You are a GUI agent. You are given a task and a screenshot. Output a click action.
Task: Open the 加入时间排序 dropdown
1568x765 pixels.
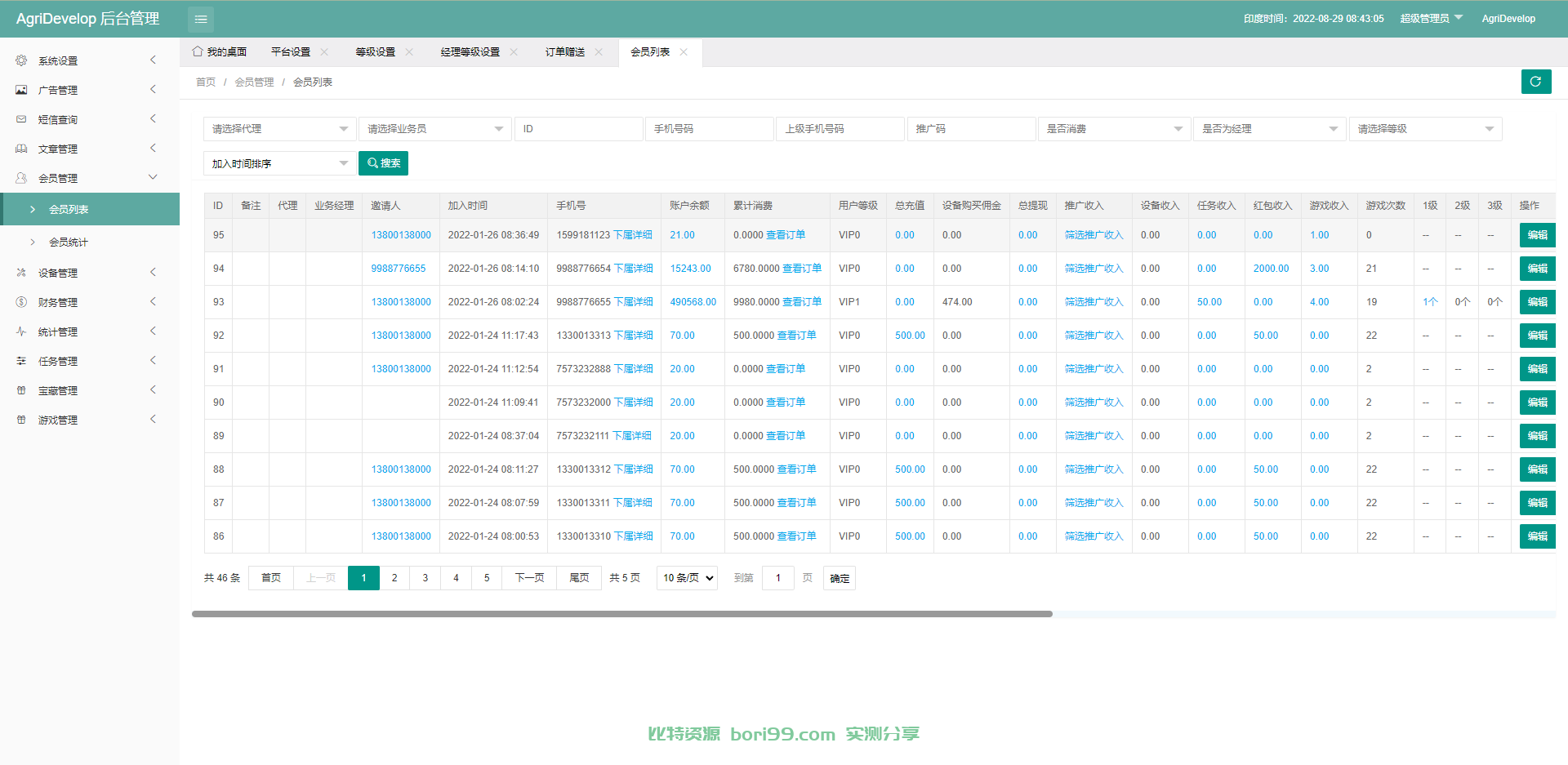pos(279,163)
